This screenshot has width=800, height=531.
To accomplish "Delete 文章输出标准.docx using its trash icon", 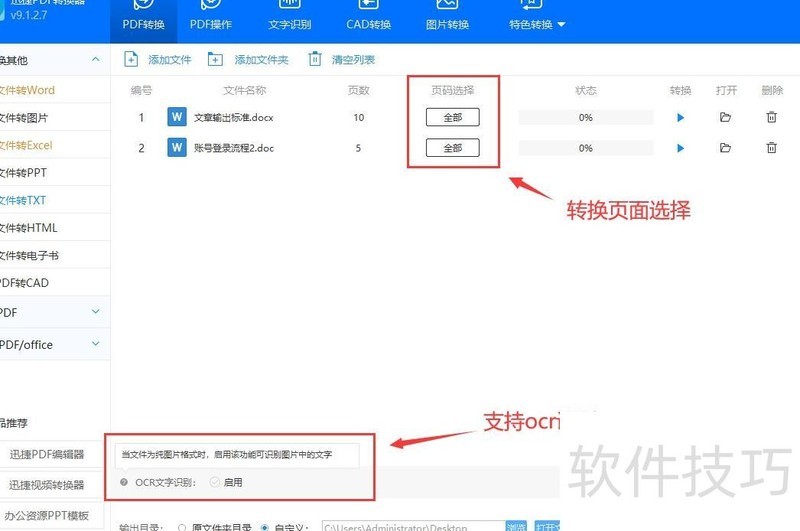I will pyautogui.click(x=771, y=118).
